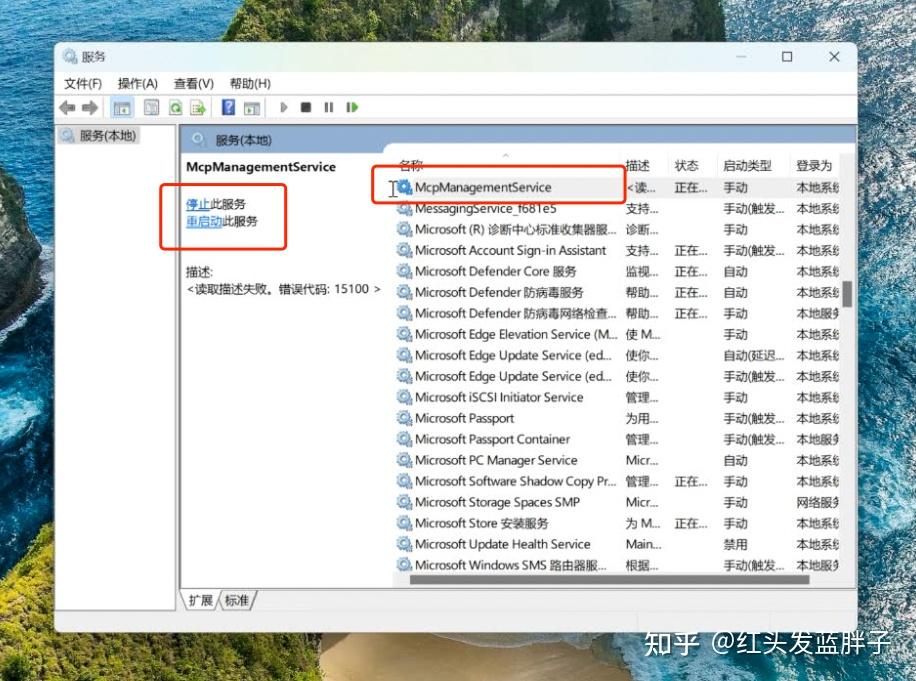Viewport: 916px width, 681px height.
Task: Toggle the show/hide console tree icon
Action: pyautogui.click(x=122, y=107)
